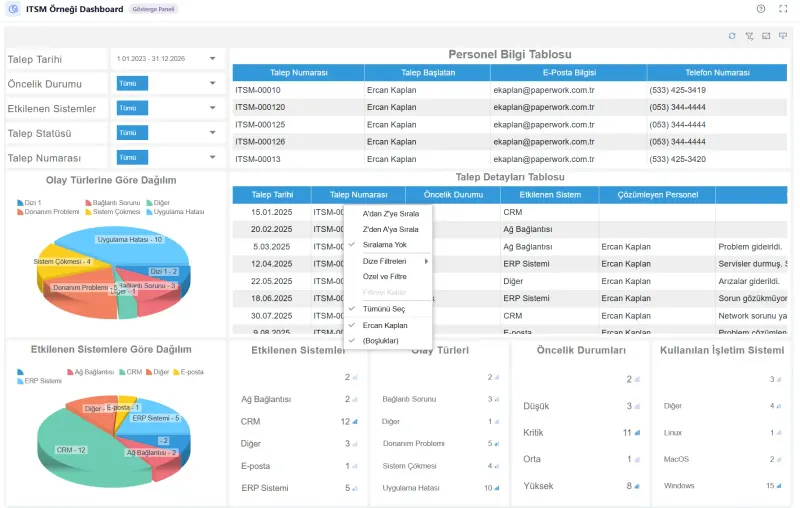Viewport: 800px width, 508px height.
Task: Click the refresh dashboard icon
Action: click(732, 36)
